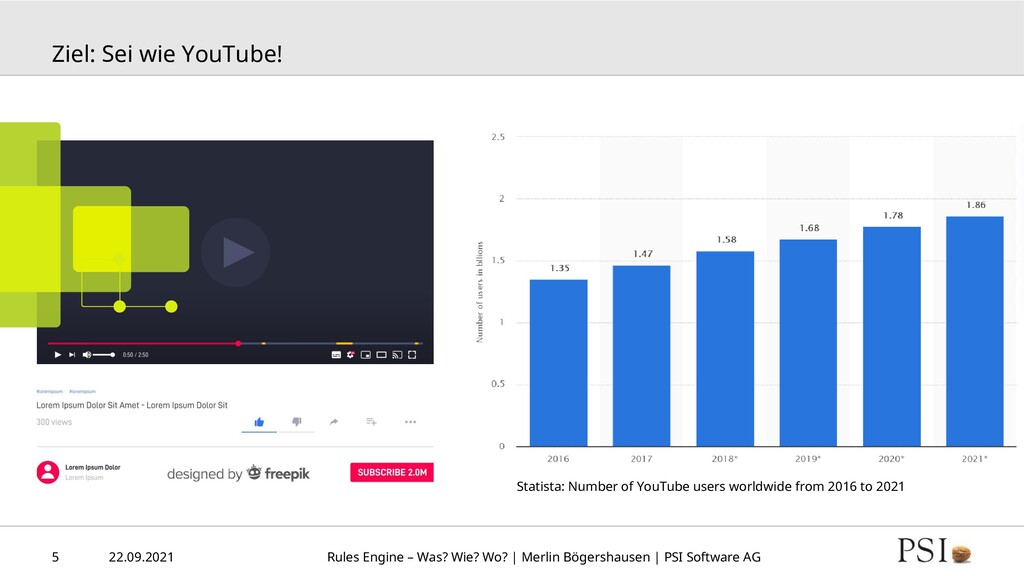
Task: Open player settings gear icon
Action: point(351,355)
